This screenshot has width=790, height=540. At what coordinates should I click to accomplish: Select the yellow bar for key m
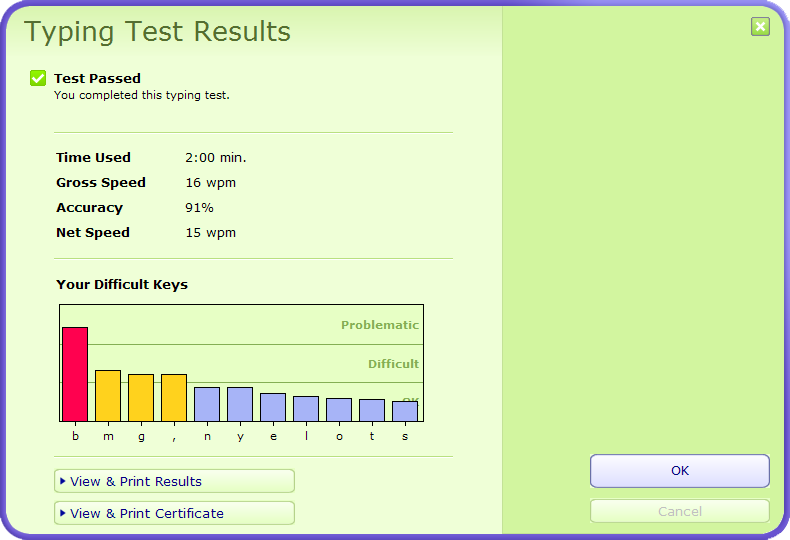click(x=108, y=396)
